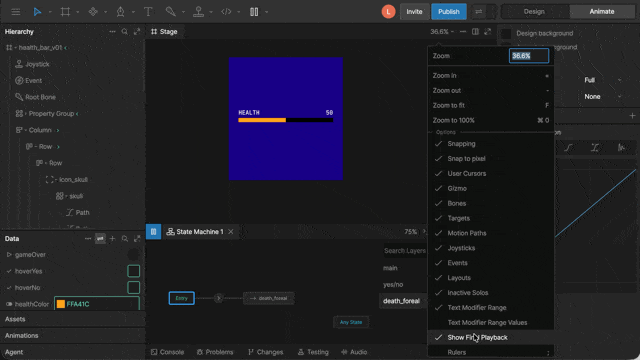The width and height of the screenshot is (640, 360).
Task: Open the Testing panel
Action: coord(313,352)
